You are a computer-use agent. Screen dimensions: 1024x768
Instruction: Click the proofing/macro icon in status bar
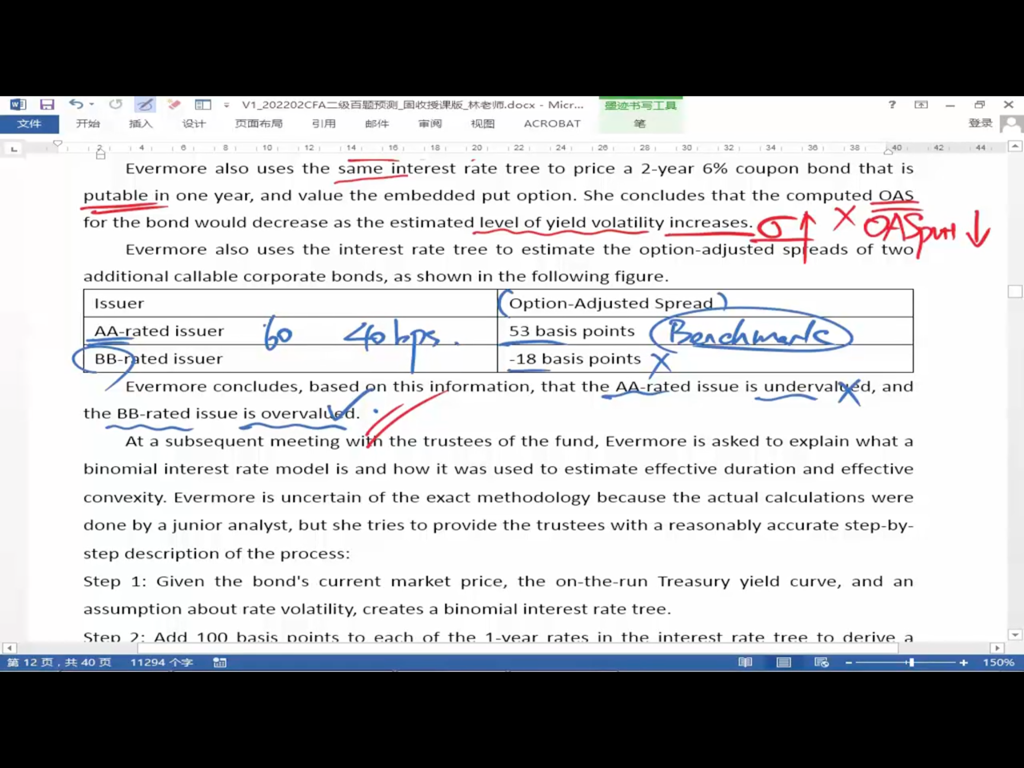220,663
